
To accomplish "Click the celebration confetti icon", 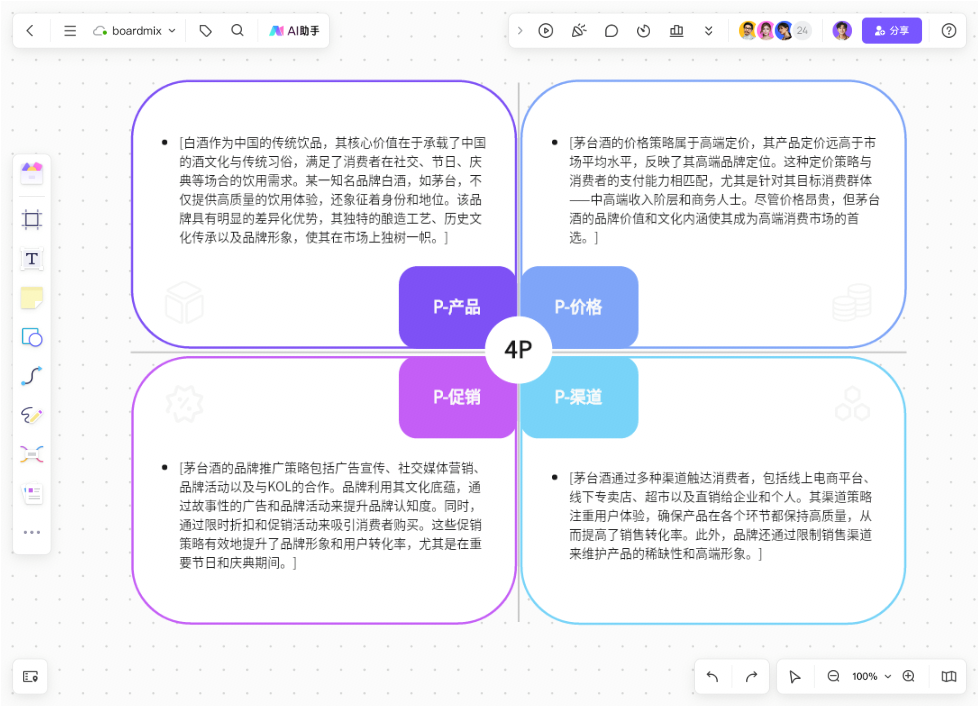I will 579,31.
